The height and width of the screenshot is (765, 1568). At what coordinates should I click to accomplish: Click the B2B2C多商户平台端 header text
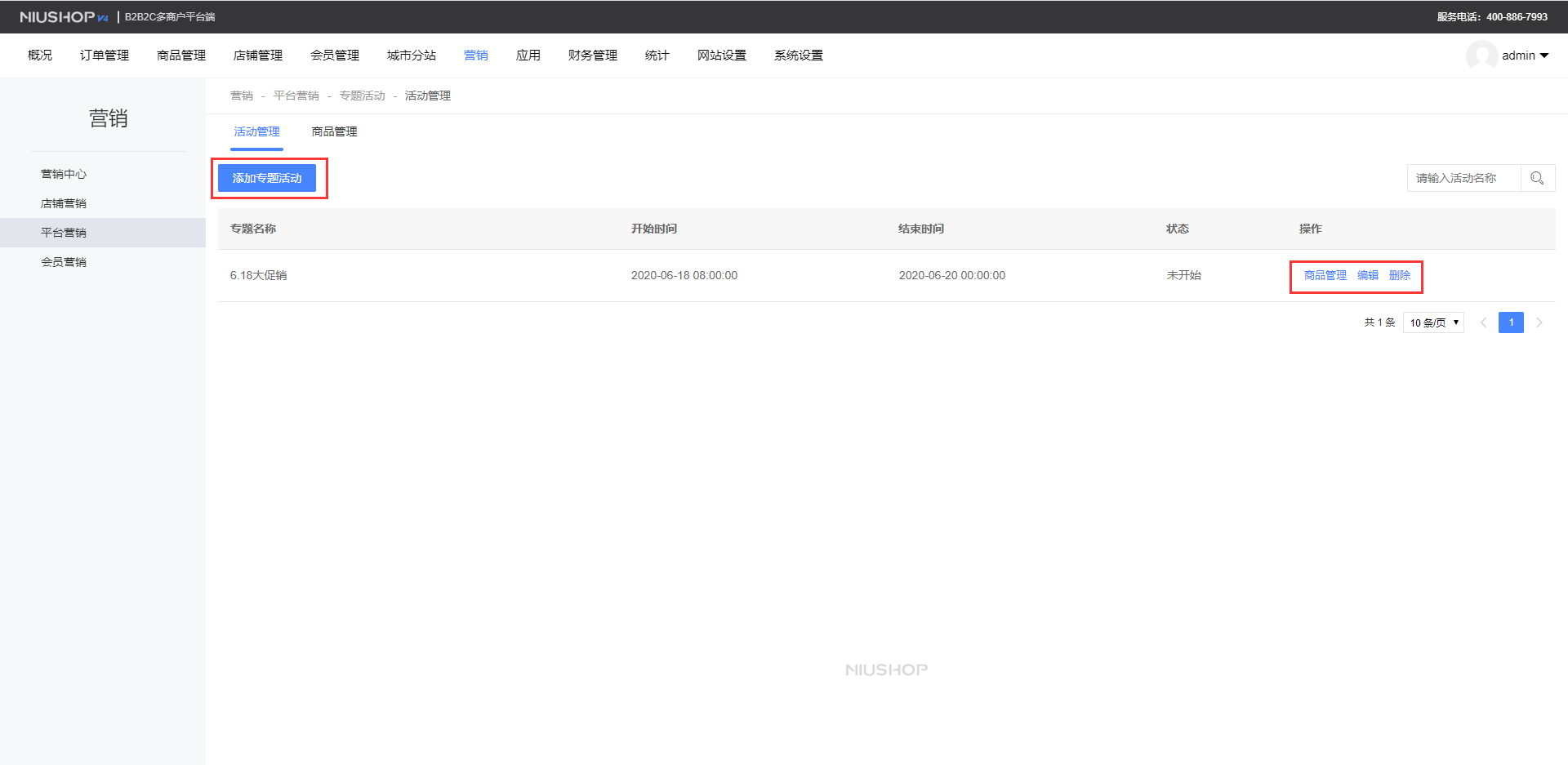tap(170, 17)
